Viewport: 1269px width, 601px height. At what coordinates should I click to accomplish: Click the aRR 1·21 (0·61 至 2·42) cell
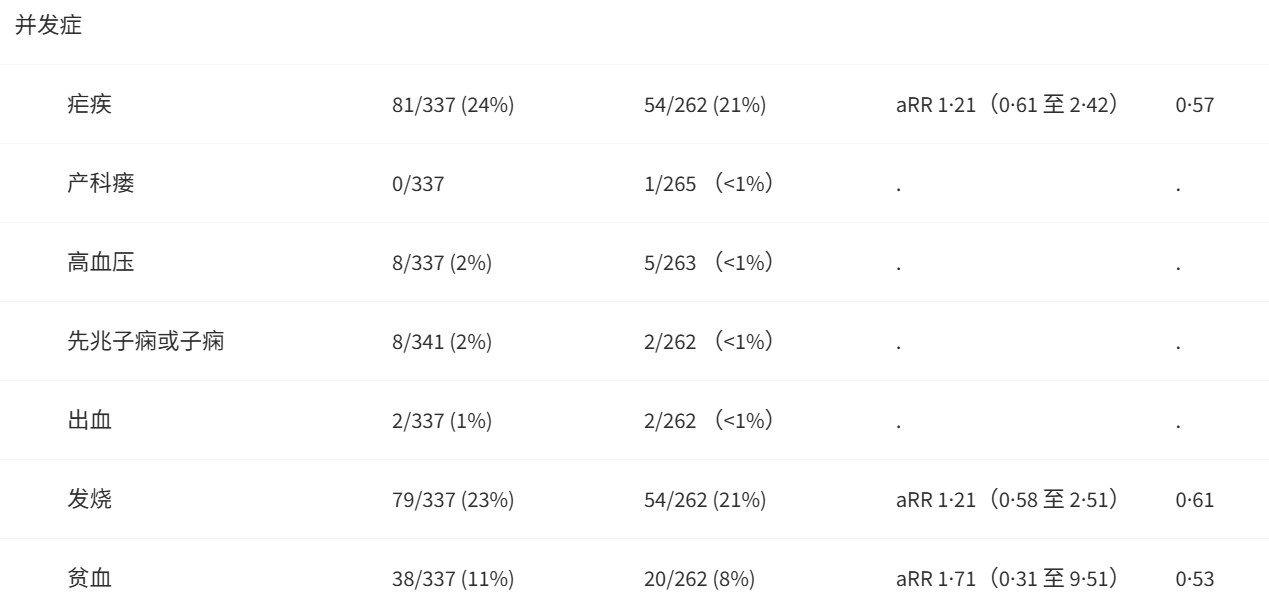coord(1007,106)
